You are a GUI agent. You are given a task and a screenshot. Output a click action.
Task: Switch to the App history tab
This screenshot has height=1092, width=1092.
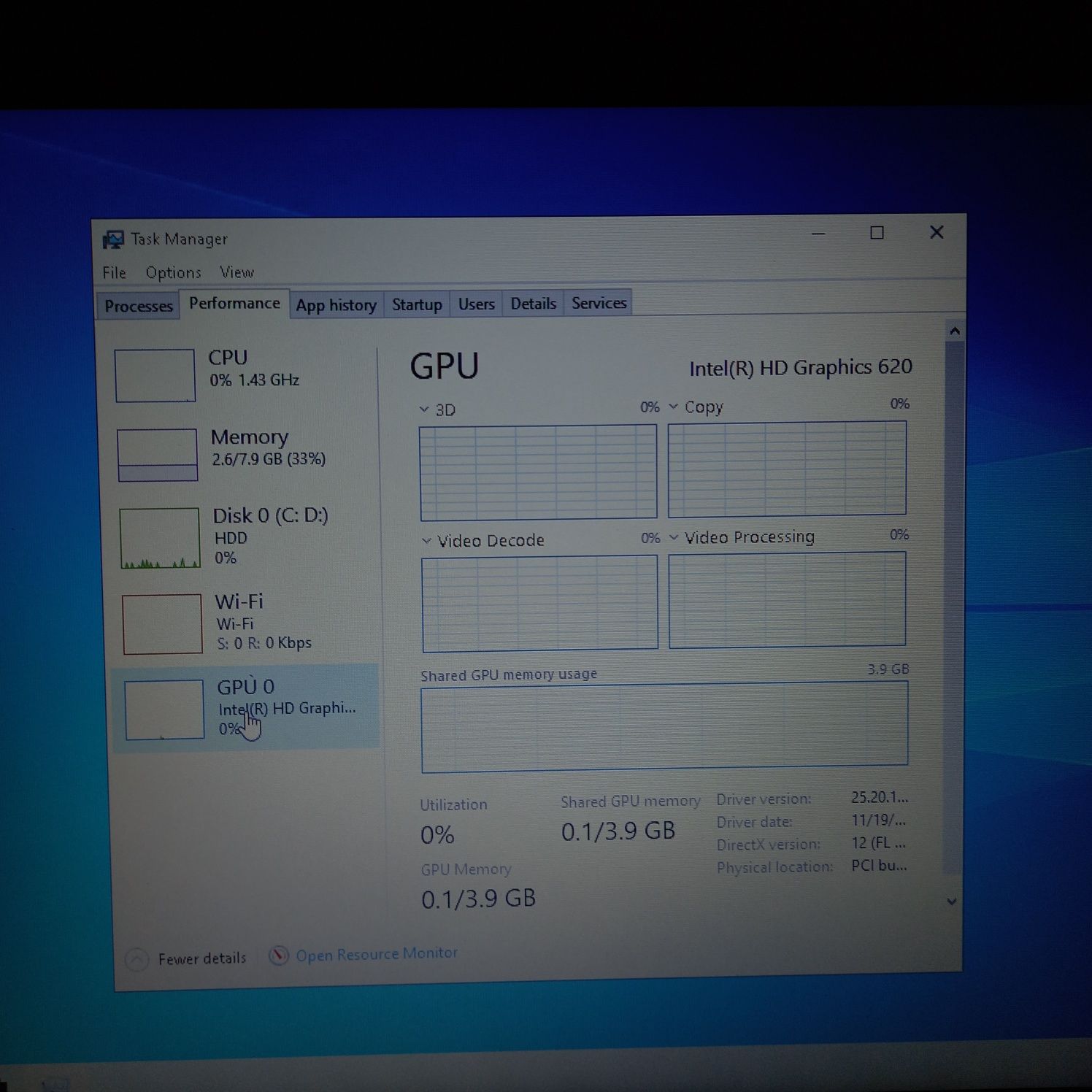(336, 305)
